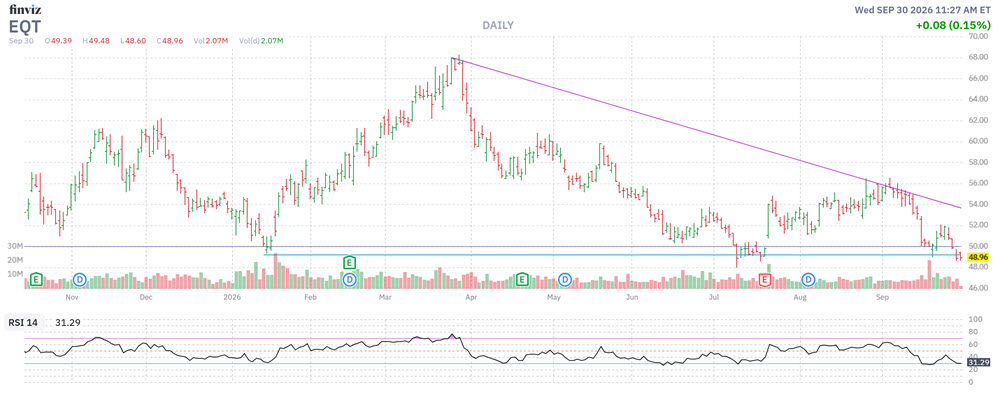Screen dimensions: 1000x393
Task: Click the 54.00 price axis label
Action: [x=978, y=204]
